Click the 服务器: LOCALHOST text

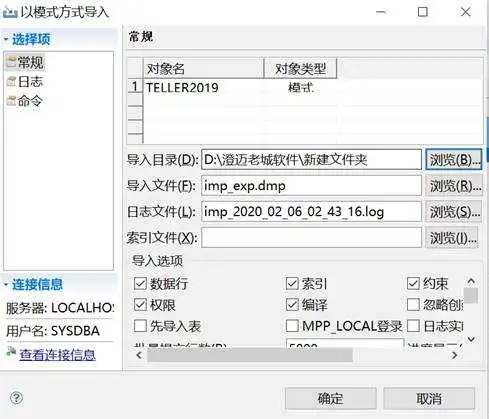click(60, 308)
